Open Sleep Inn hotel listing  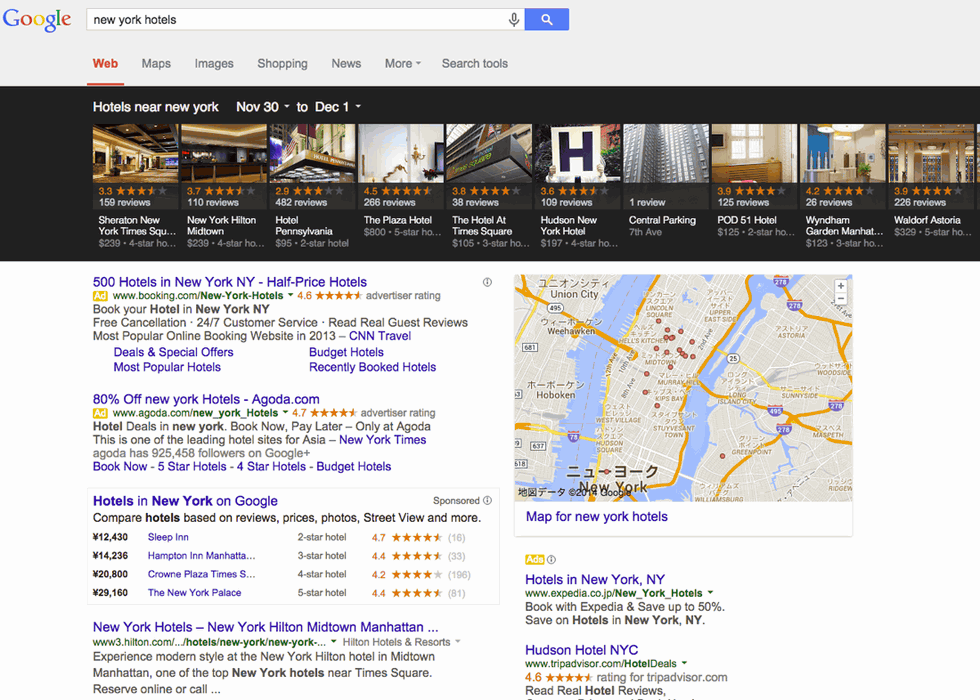pos(168,537)
